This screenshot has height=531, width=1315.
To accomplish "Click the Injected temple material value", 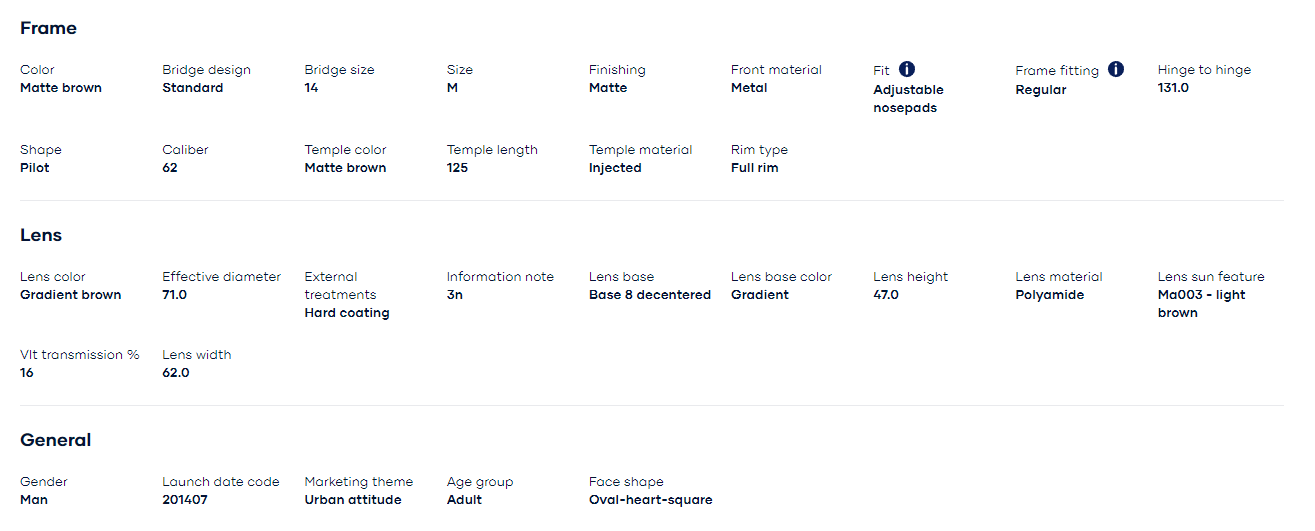I will (615, 168).
